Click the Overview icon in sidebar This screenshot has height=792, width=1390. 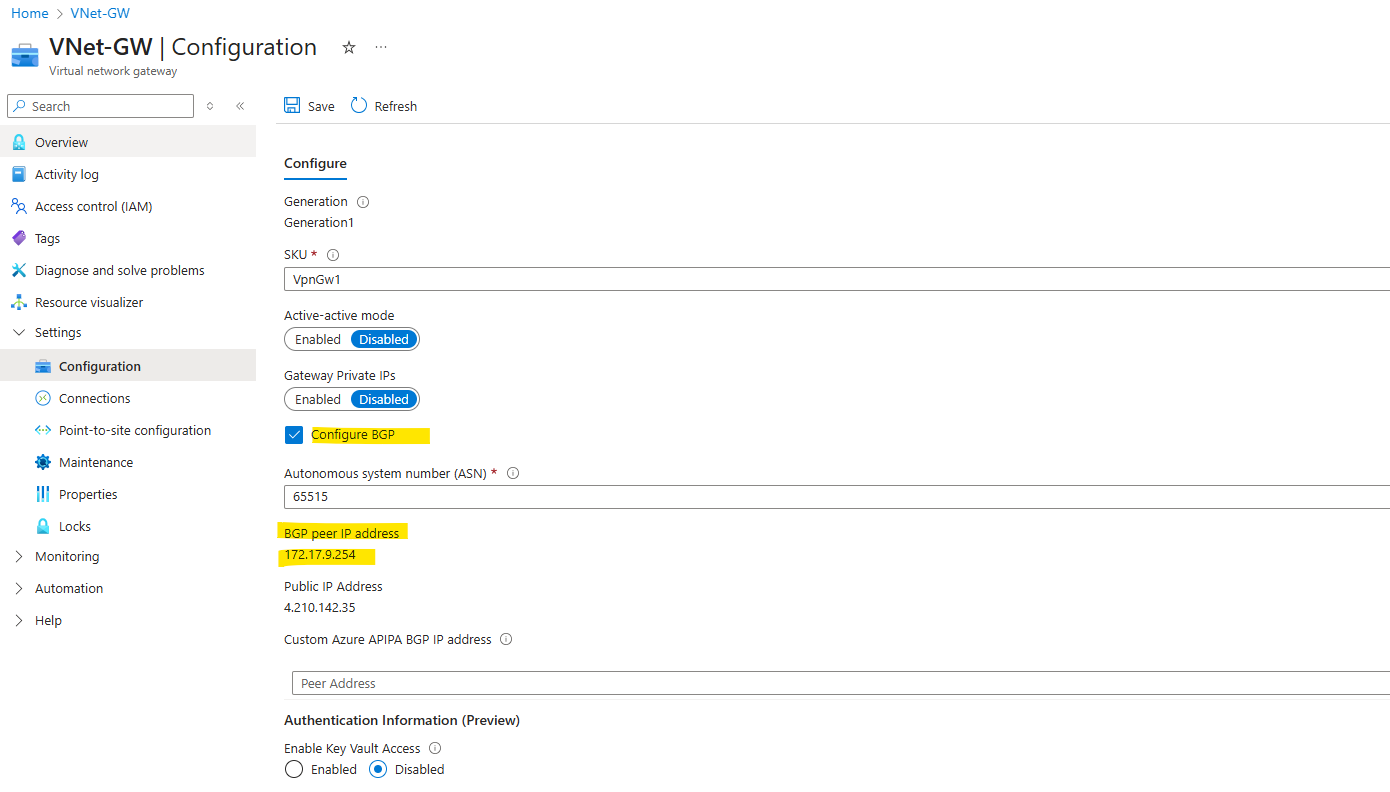click(19, 142)
